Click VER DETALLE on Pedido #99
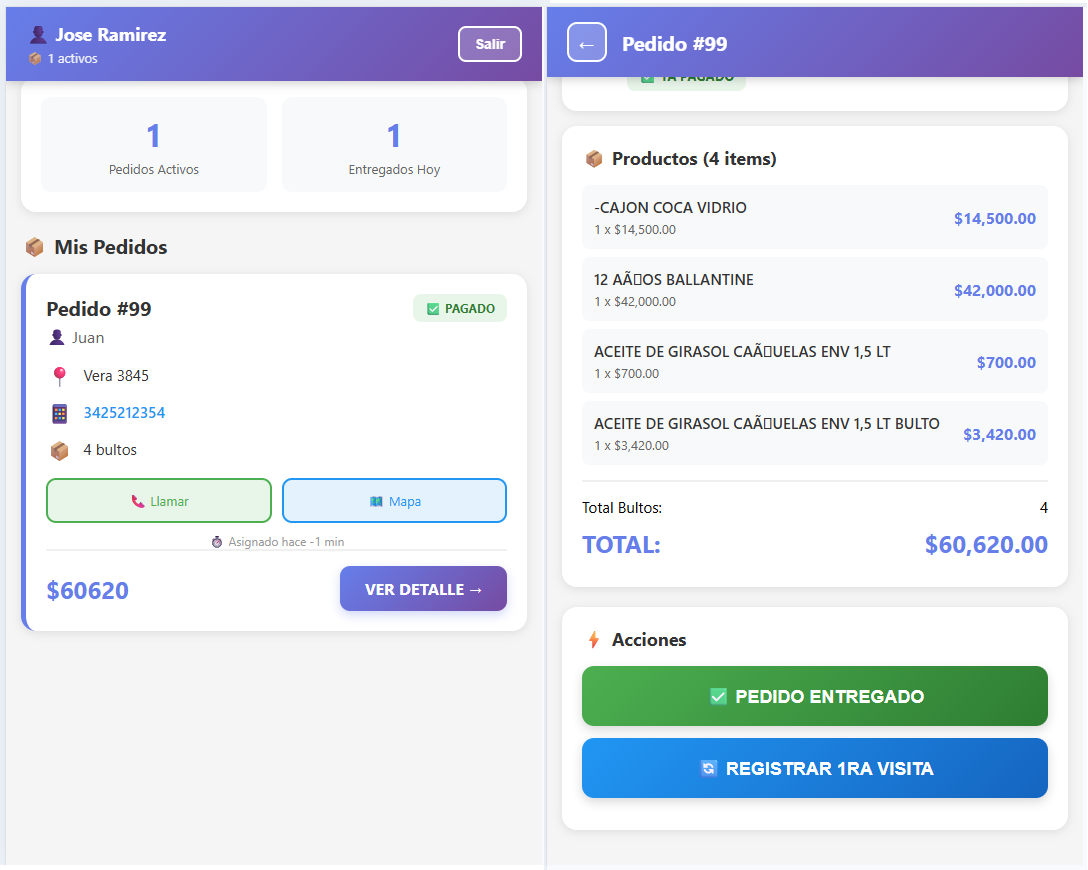The height and width of the screenshot is (870, 1088). click(423, 588)
